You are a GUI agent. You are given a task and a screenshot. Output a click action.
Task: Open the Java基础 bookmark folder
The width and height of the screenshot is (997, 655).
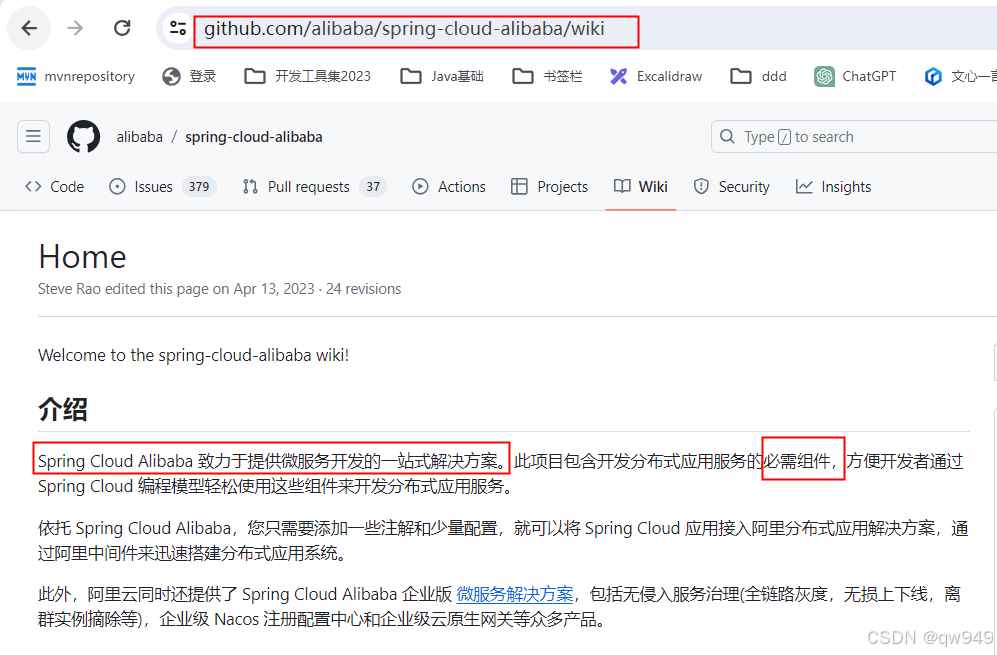[442, 76]
